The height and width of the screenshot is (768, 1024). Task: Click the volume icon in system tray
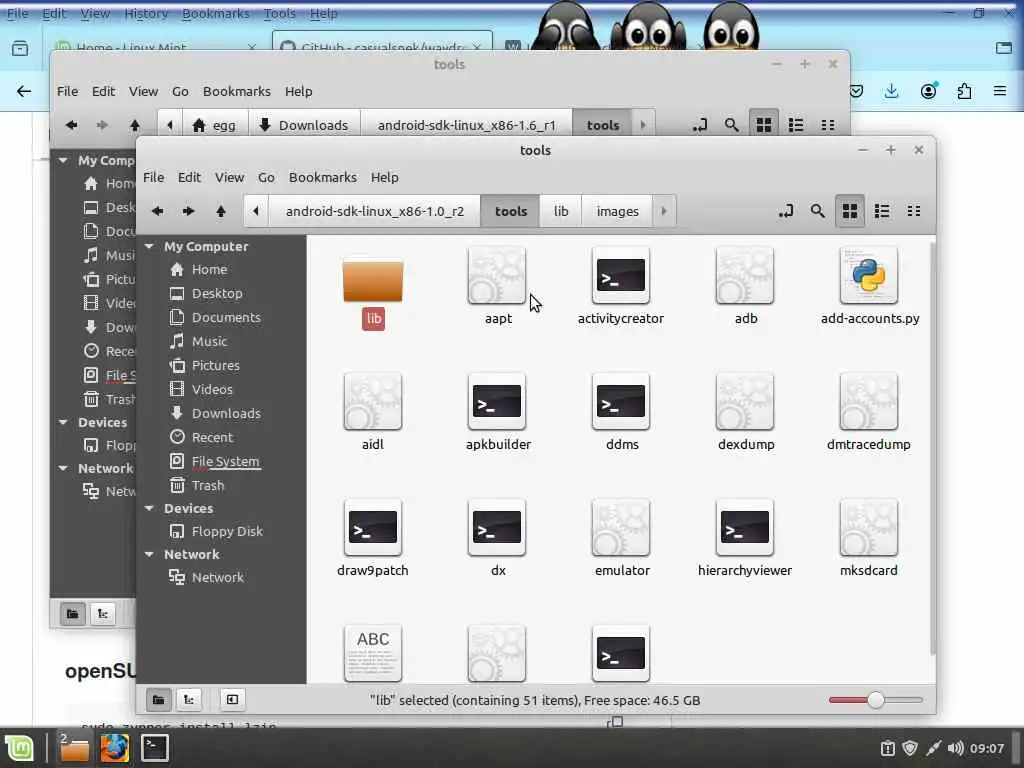[x=955, y=748]
